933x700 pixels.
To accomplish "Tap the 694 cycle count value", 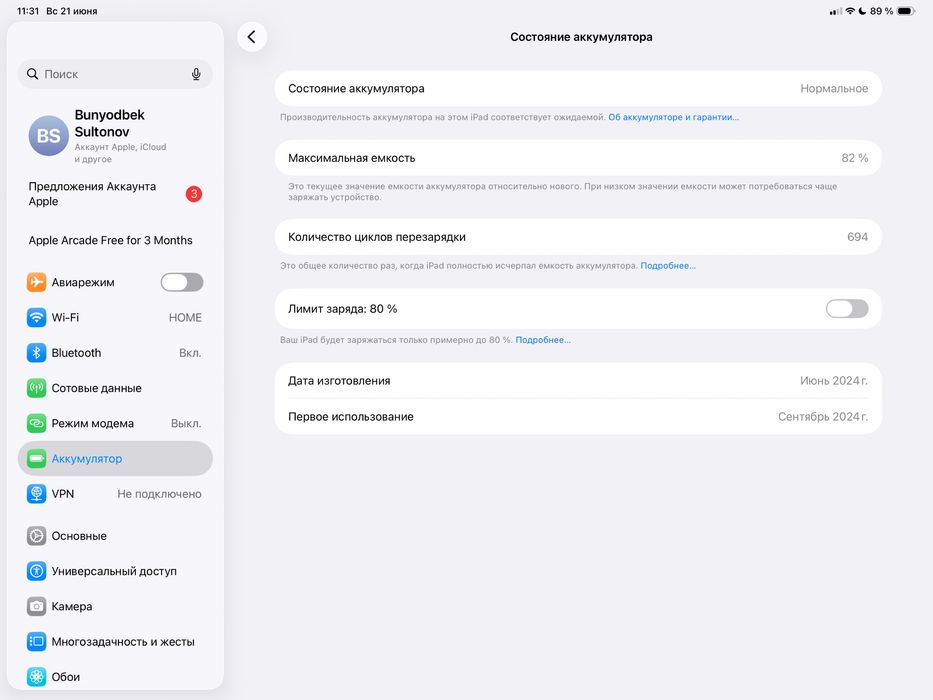I will coord(857,237).
